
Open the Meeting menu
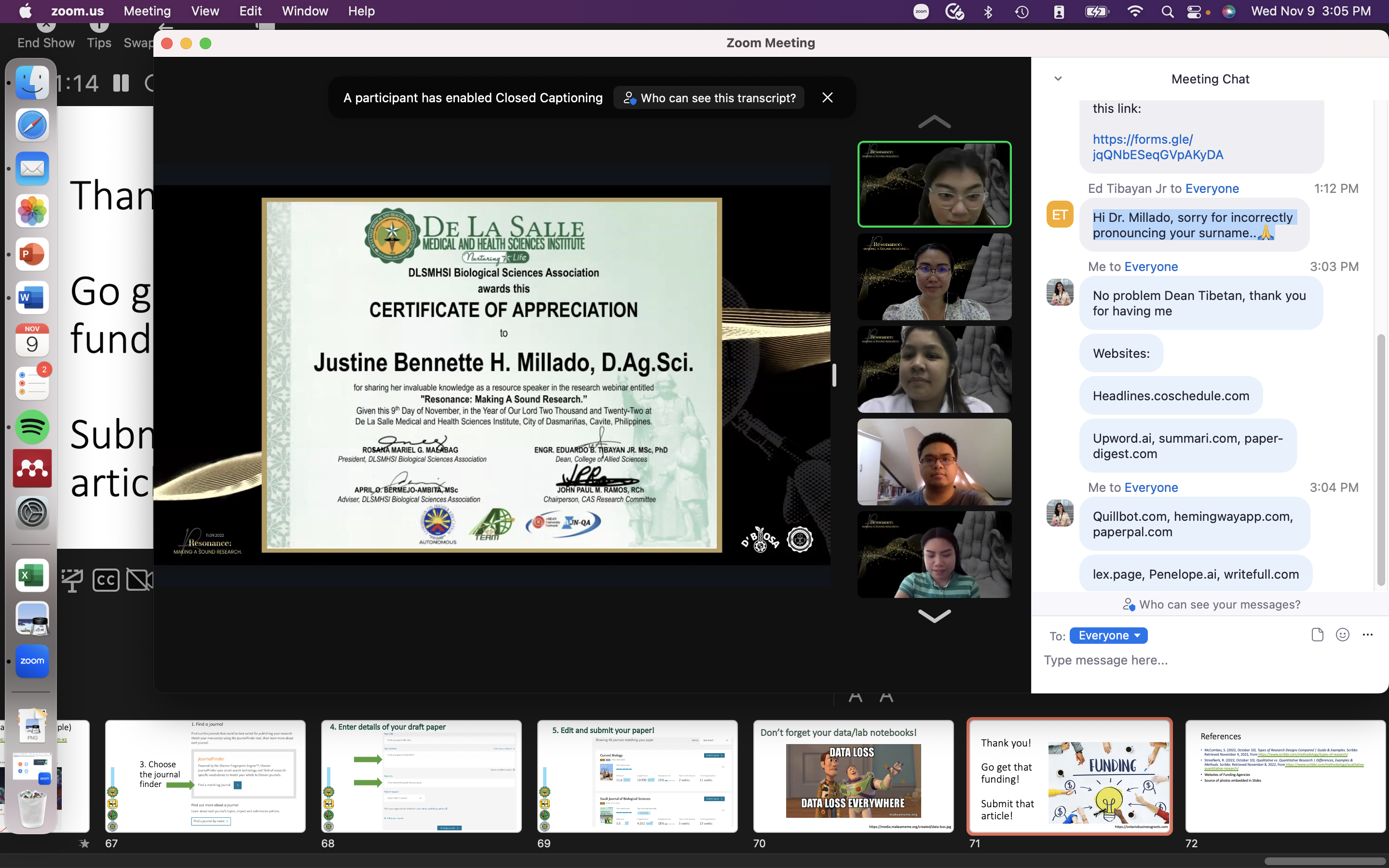[x=147, y=11]
